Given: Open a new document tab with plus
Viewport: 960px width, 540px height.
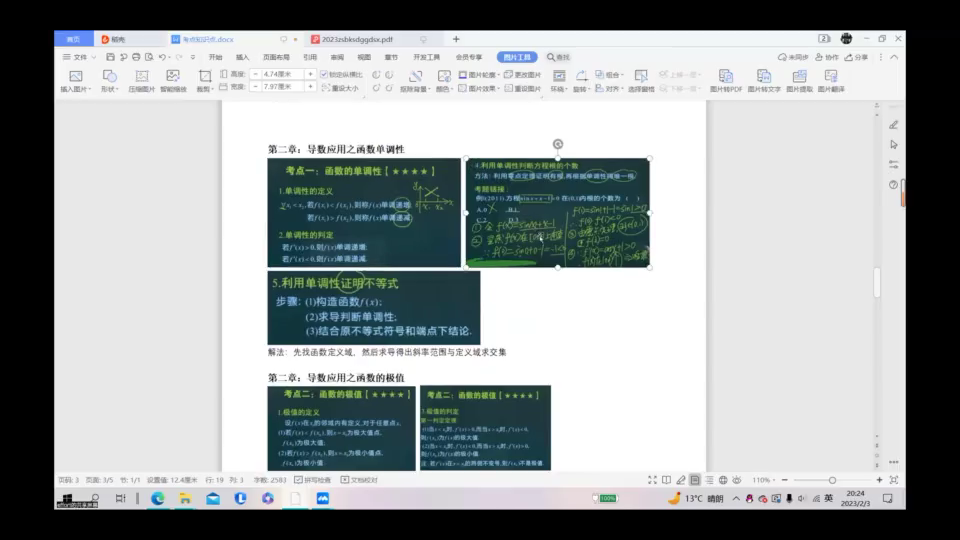Looking at the screenshot, I should tap(456, 39).
